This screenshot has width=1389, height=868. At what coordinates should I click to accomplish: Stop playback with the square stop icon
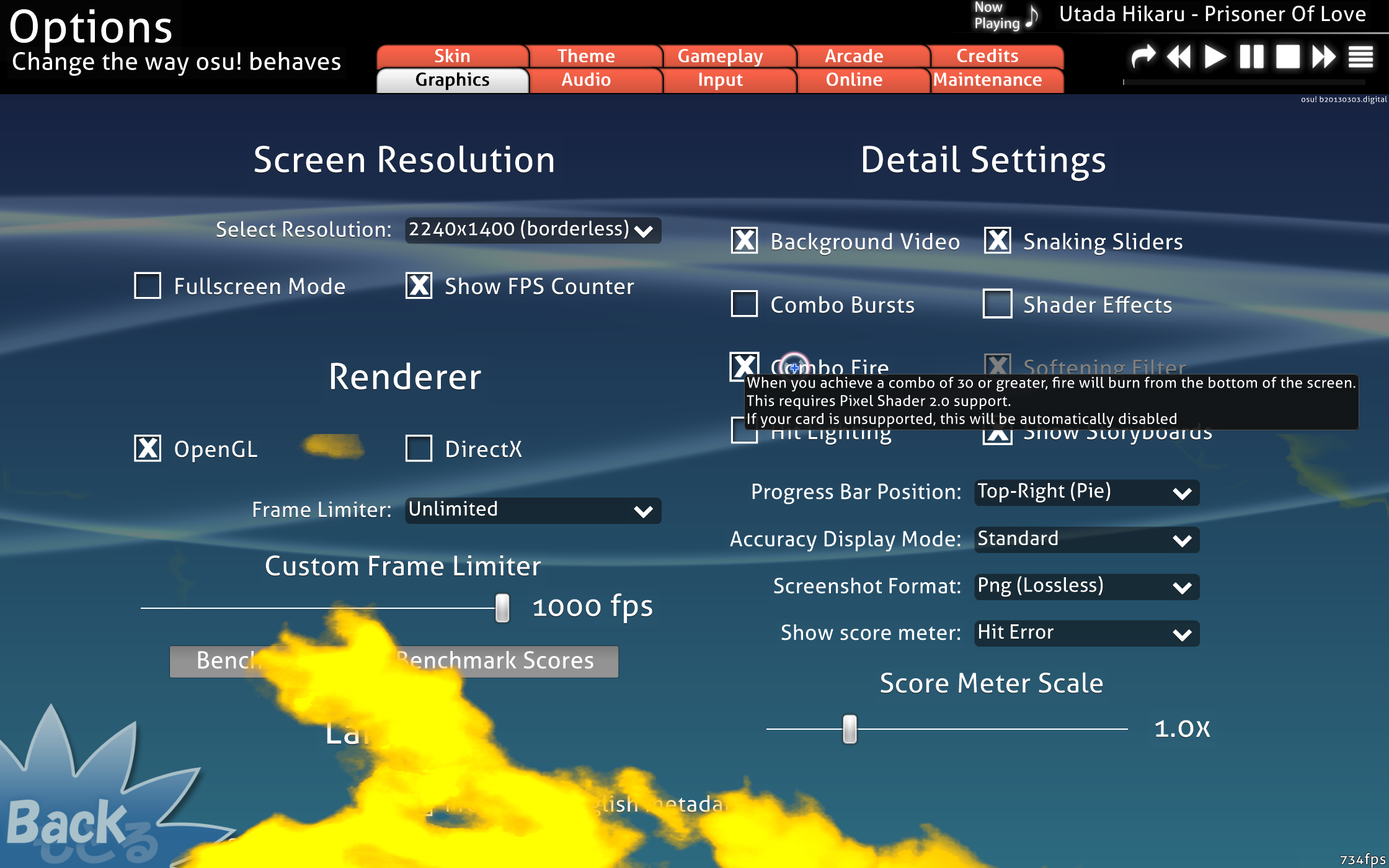[x=1287, y=56]
